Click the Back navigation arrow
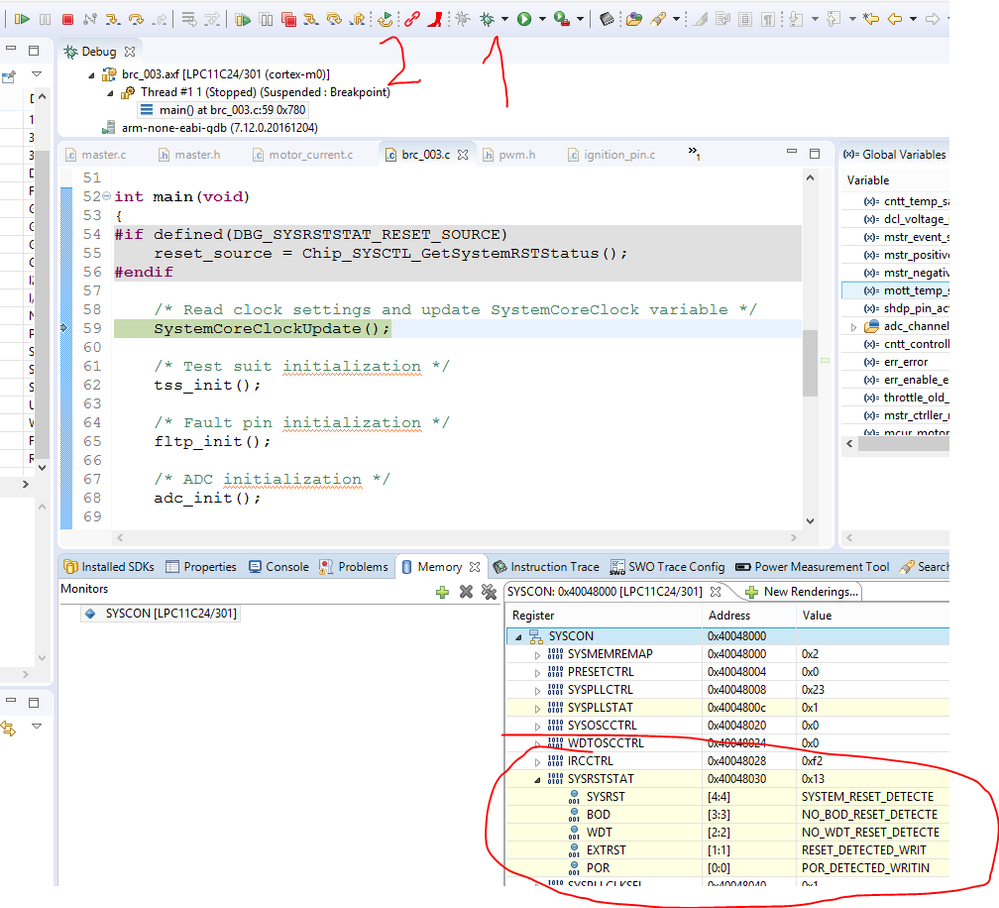 [895, 19]
